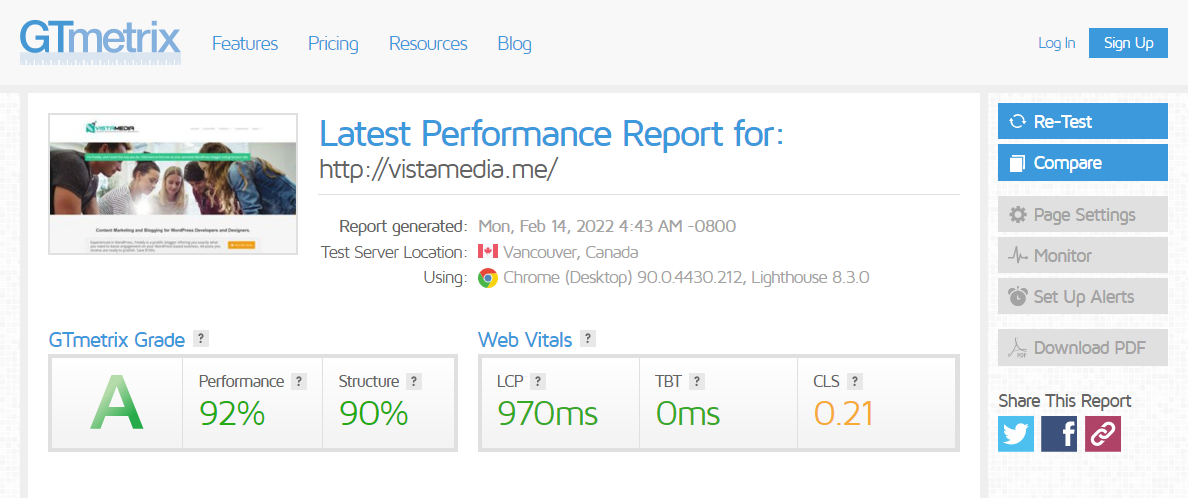The width and height of the screenshot is (1188, 498).
Task: Run the Re-Test button
Action: pos(1082,122)
